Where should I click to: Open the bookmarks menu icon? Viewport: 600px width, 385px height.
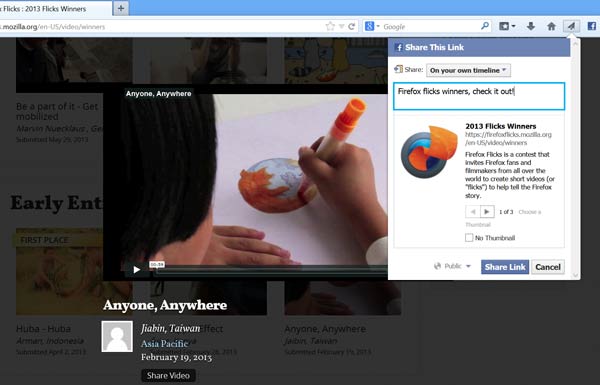(x=507, y=26)
